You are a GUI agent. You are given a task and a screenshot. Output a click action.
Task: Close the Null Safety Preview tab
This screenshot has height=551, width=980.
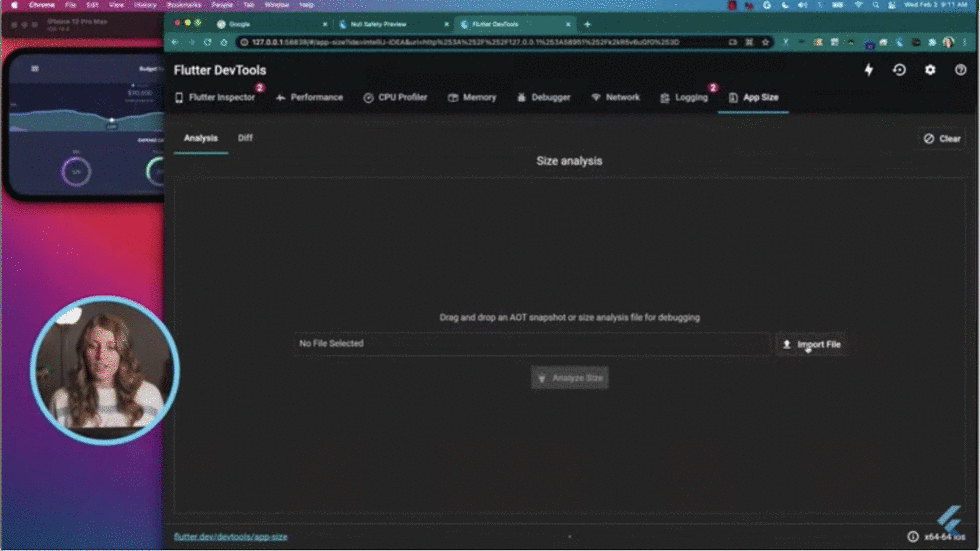point(446,24)
